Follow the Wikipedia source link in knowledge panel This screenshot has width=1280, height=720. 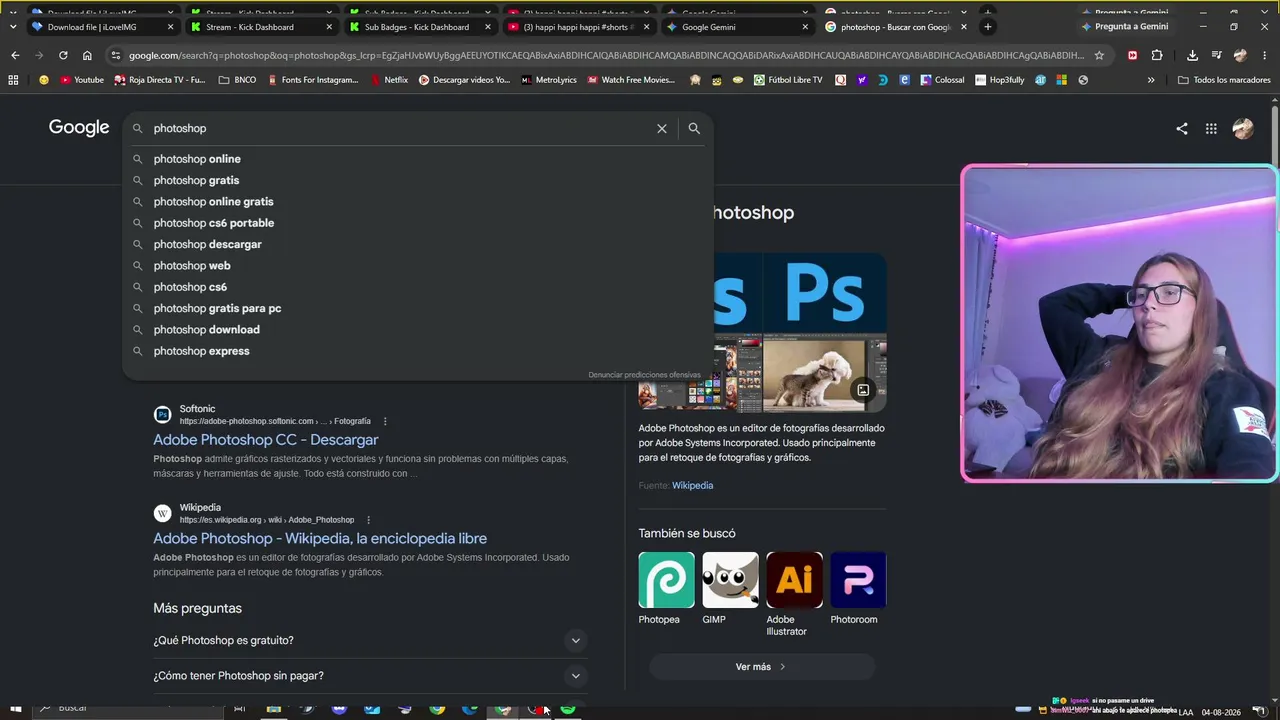coord(692,486)
